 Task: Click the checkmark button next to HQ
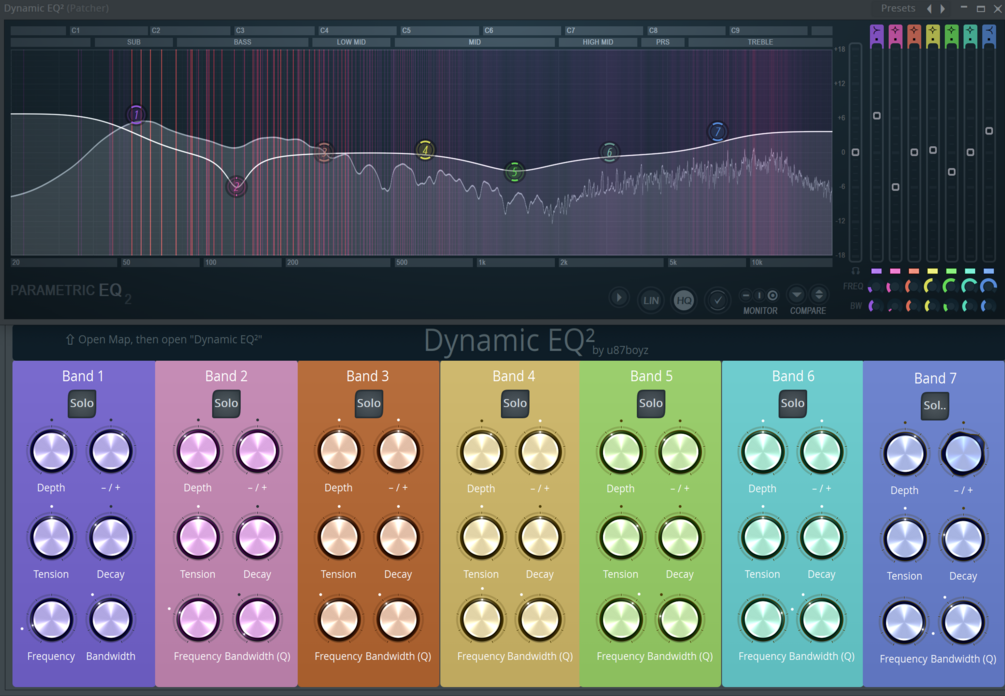[x=717, y=299]
